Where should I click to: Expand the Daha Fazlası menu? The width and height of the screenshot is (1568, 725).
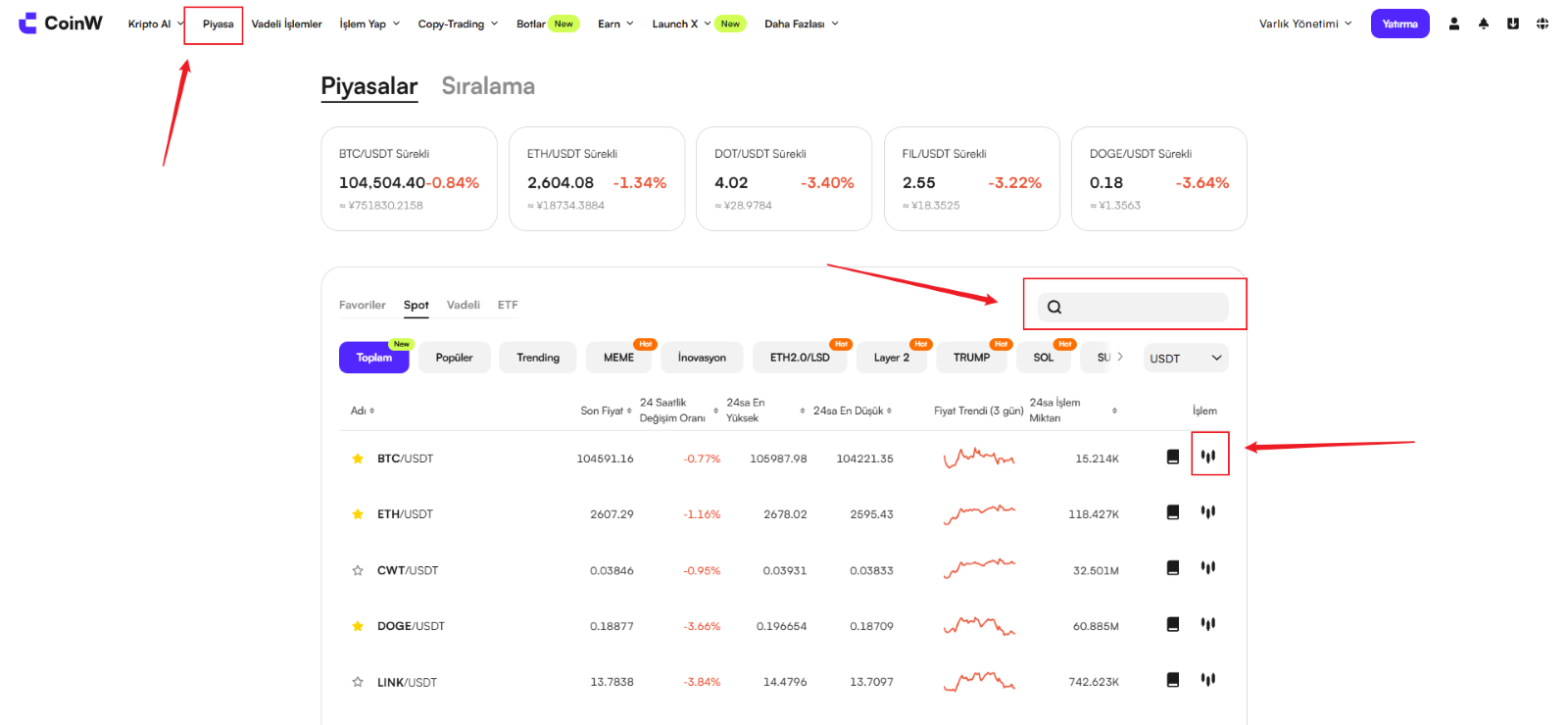pyautogui.click(x=802, y=24)
